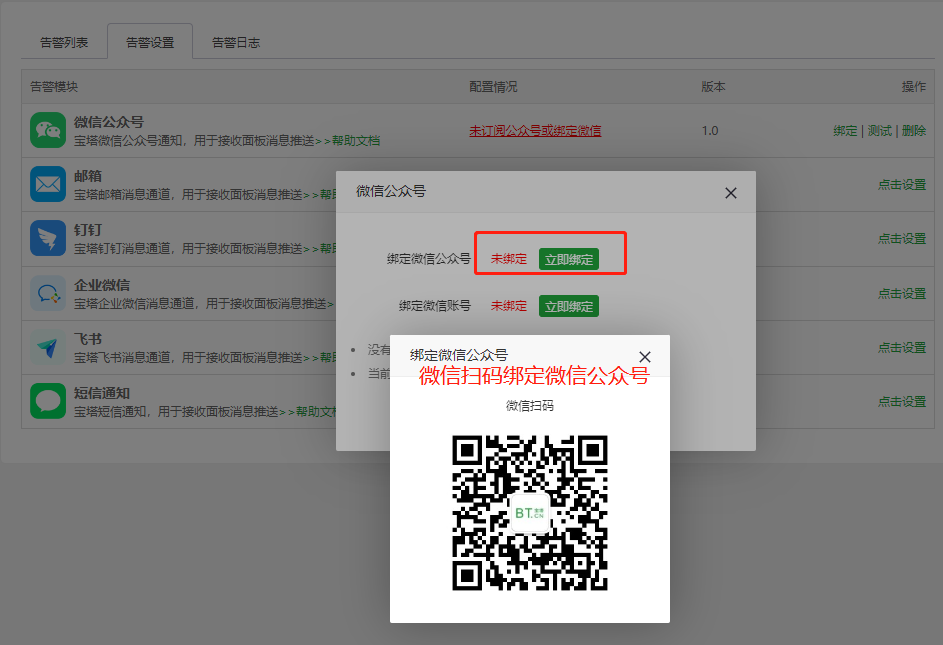The image size is (943, 645).
Task: Click the WeChat QR code image
Action: click(530, 513)
